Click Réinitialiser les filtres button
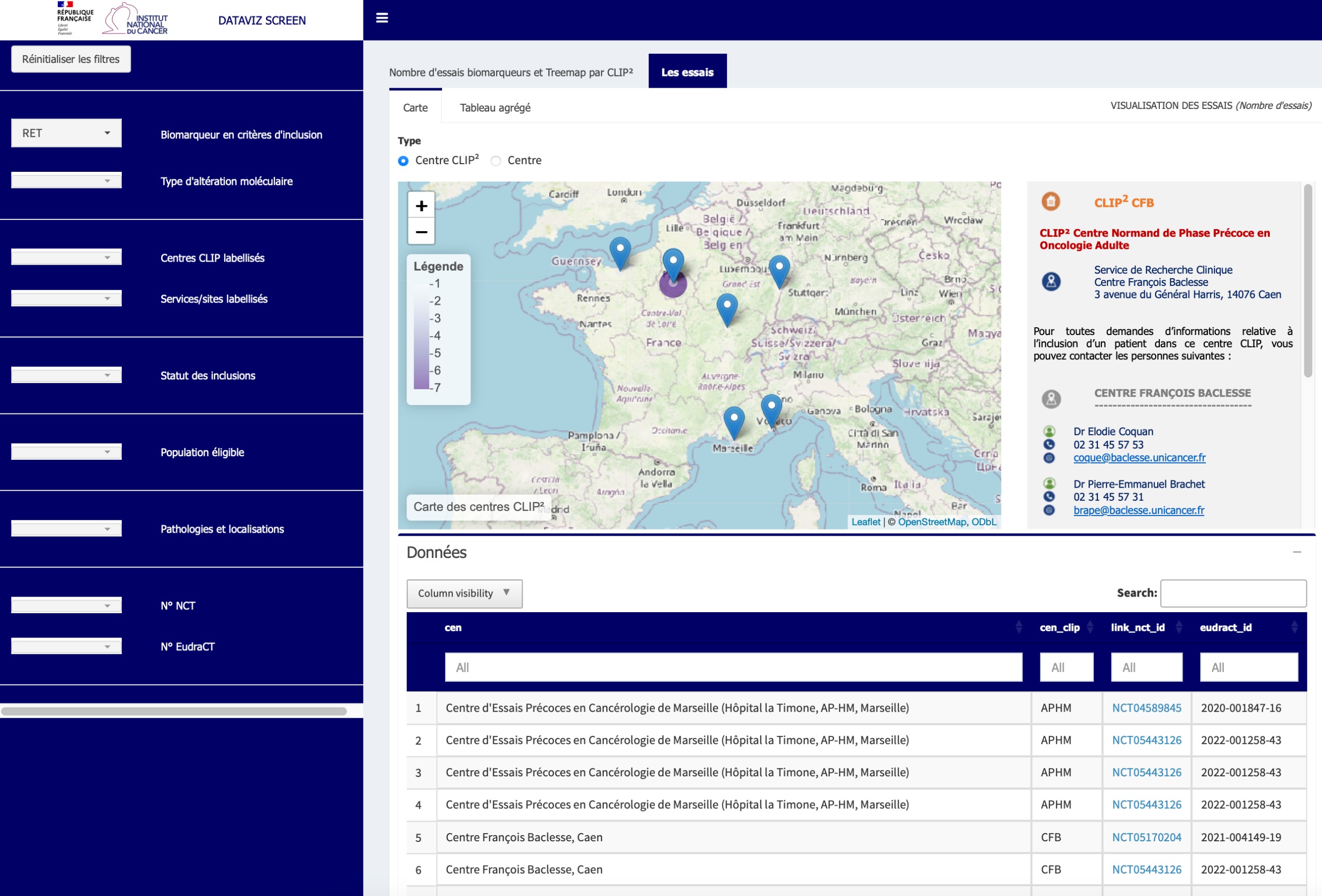Screen dimensions: 1322x896 coord(71,59)
